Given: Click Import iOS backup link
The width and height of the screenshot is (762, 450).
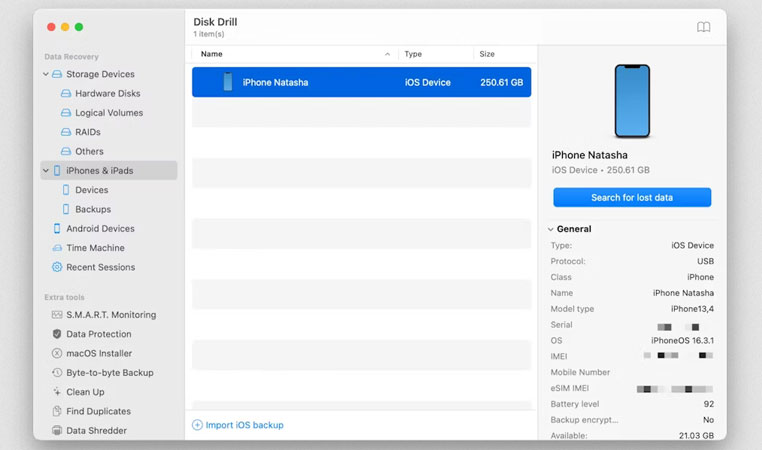Looking at the screenshot, I should pos(244,425).
